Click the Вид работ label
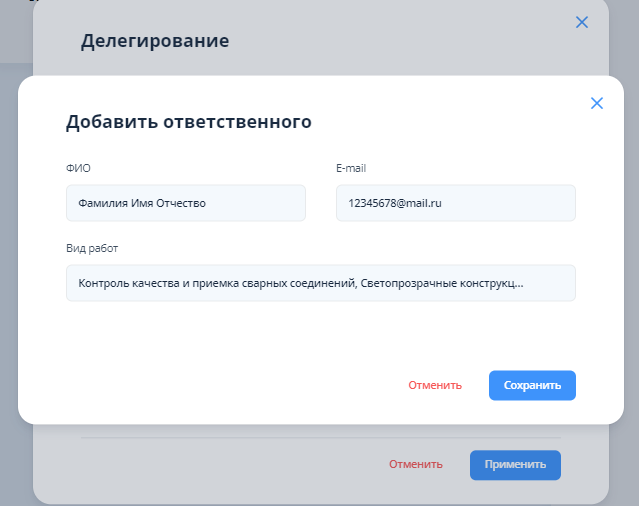The height and width of the screenshot is (506, 639). (x=92, y=248)
